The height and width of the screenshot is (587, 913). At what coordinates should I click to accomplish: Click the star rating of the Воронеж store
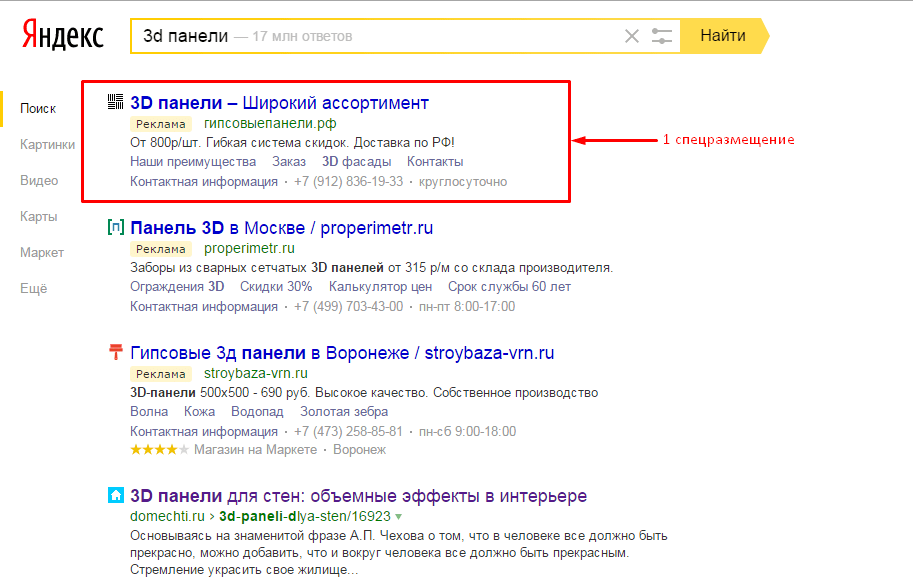pyautogui.click(x=160, y=450)
